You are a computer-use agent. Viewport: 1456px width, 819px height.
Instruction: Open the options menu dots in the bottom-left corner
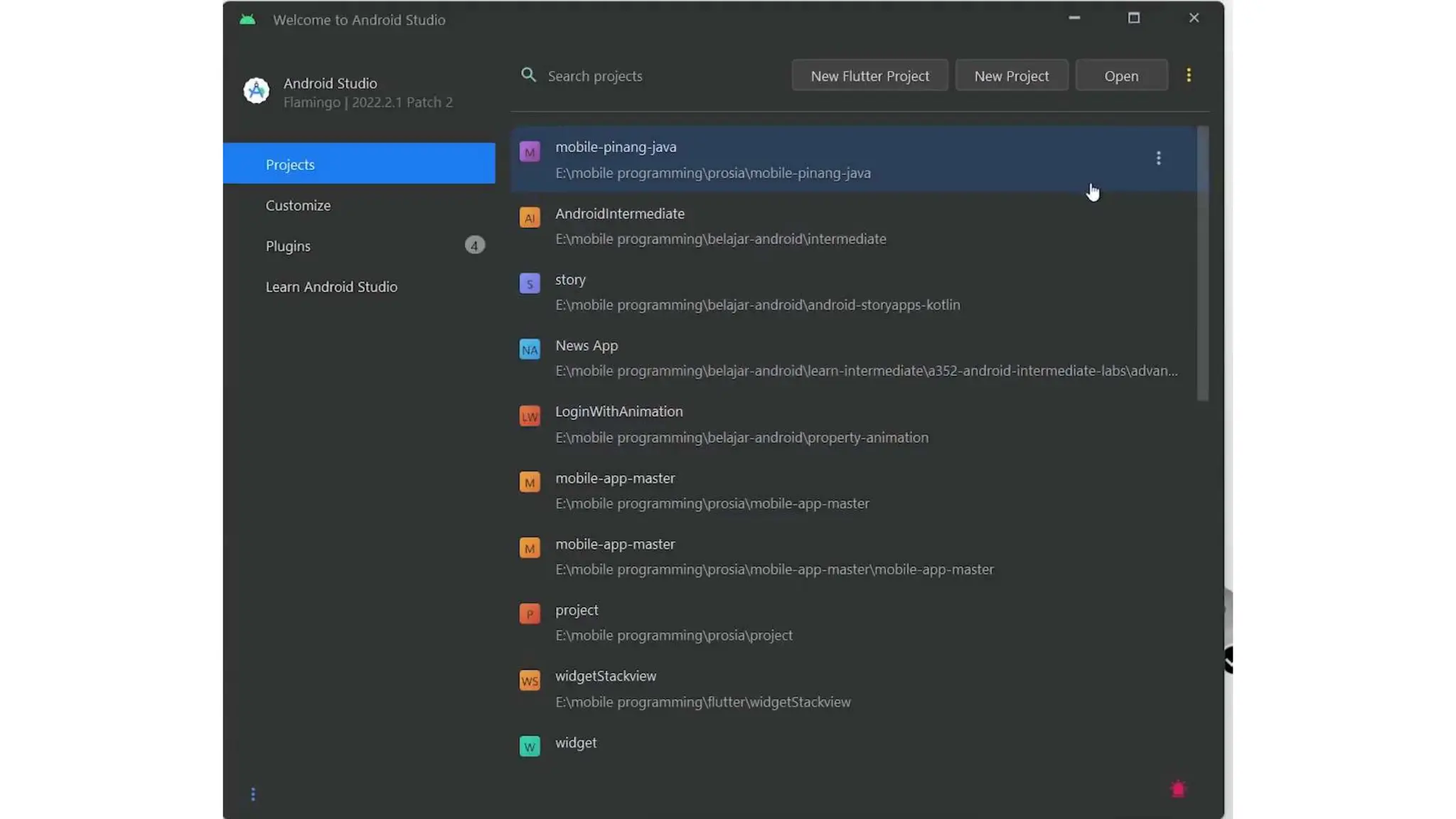253,794
